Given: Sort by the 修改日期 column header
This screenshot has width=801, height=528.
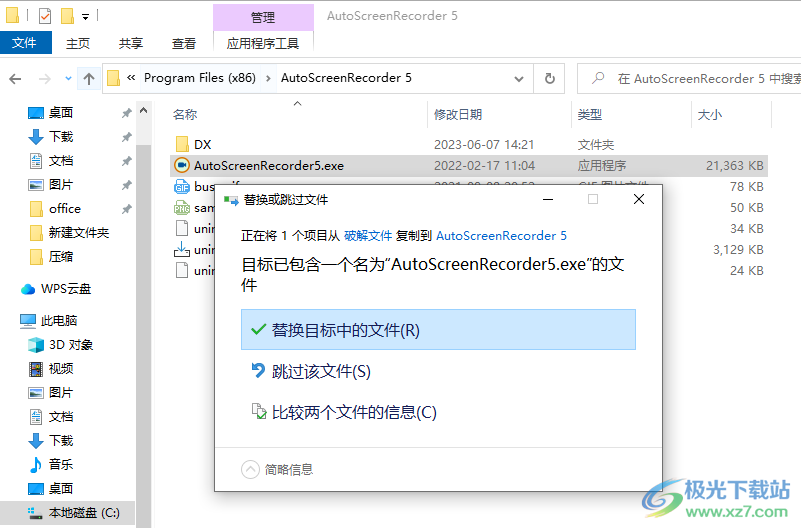Looking at the screenshot, I should point(458,114).
